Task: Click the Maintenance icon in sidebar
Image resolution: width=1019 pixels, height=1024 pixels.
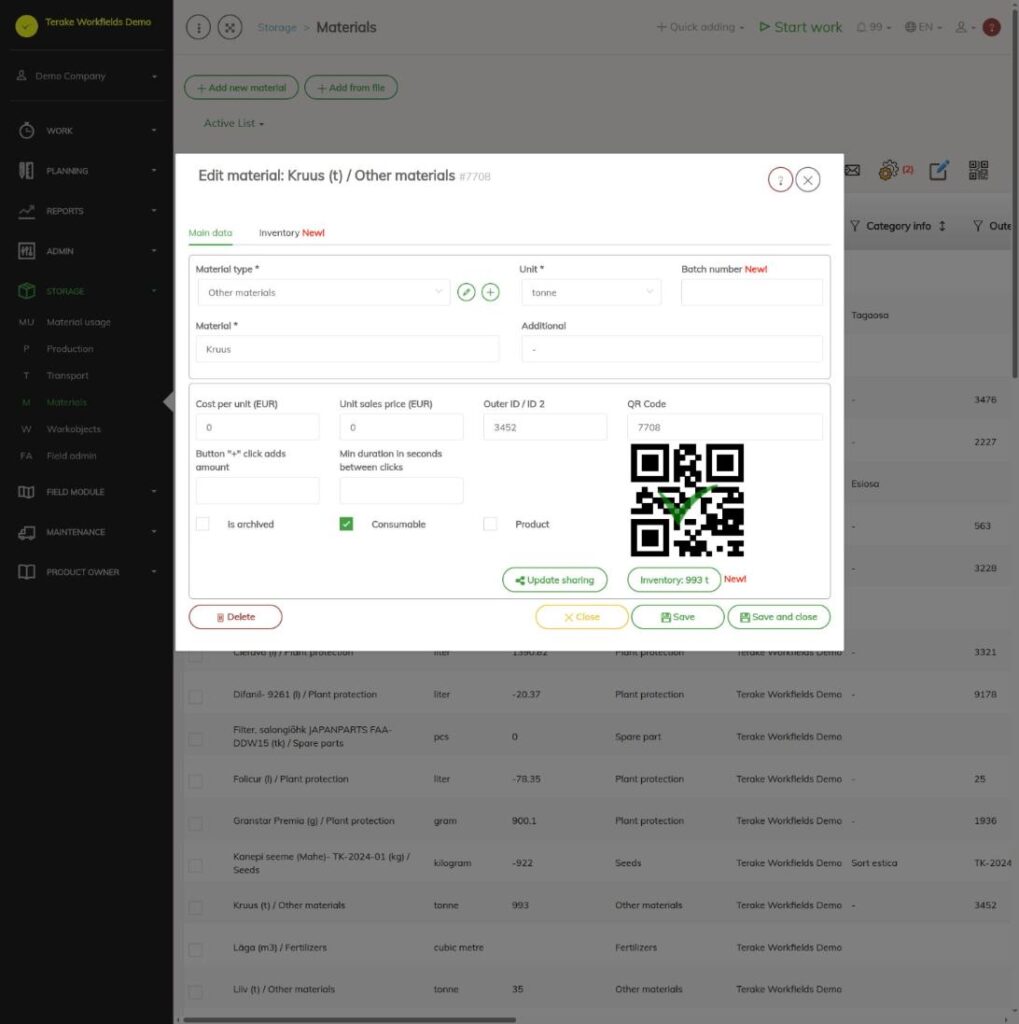Action: (26, 532)
